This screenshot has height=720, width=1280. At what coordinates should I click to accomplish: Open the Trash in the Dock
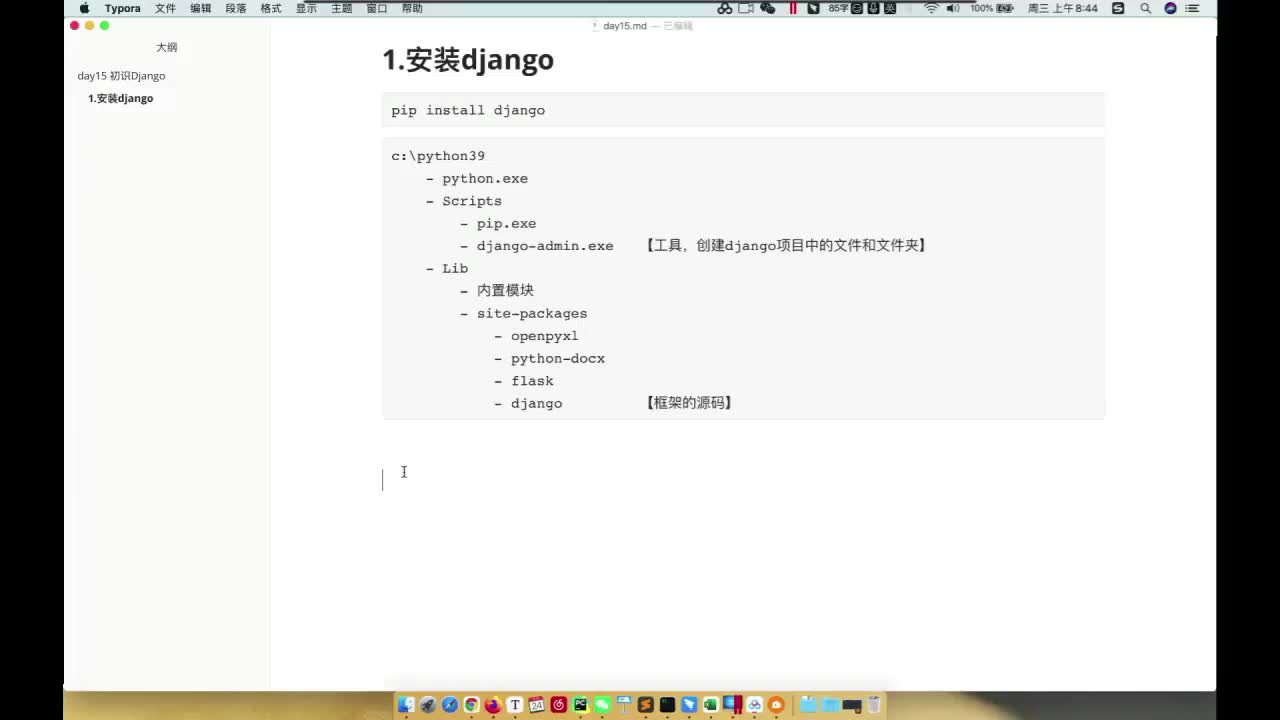coord(874,705)
